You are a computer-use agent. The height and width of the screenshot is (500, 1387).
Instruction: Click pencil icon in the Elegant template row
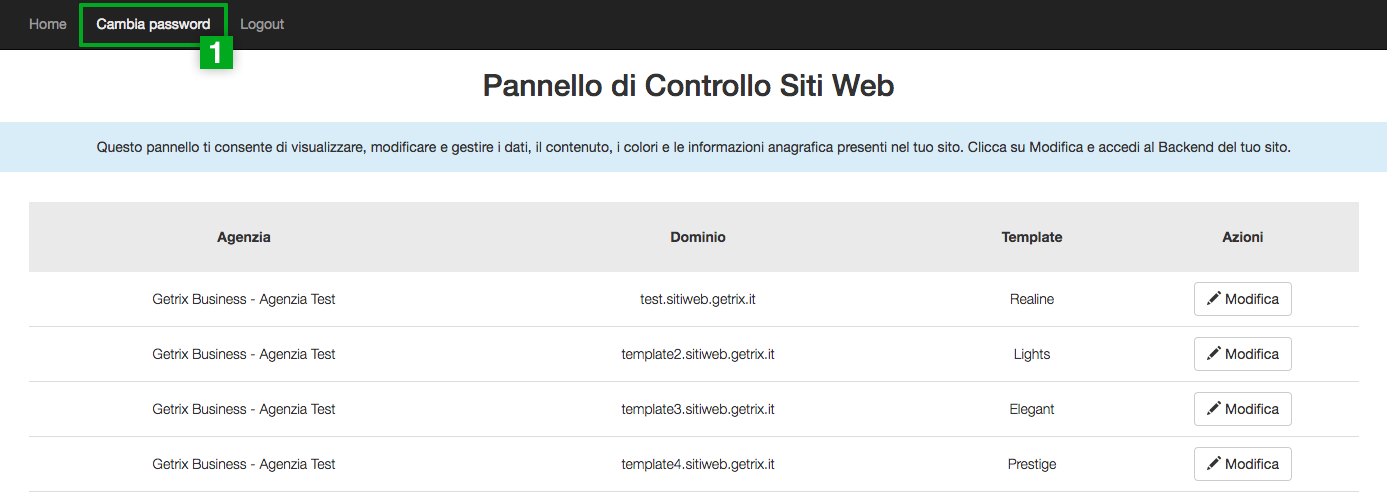pyautogui.click(x=1214, y=408)
